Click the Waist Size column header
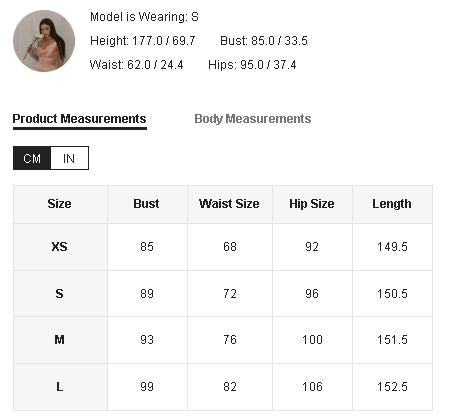Screen dimensions: 450x418 (x=230, y=204)
